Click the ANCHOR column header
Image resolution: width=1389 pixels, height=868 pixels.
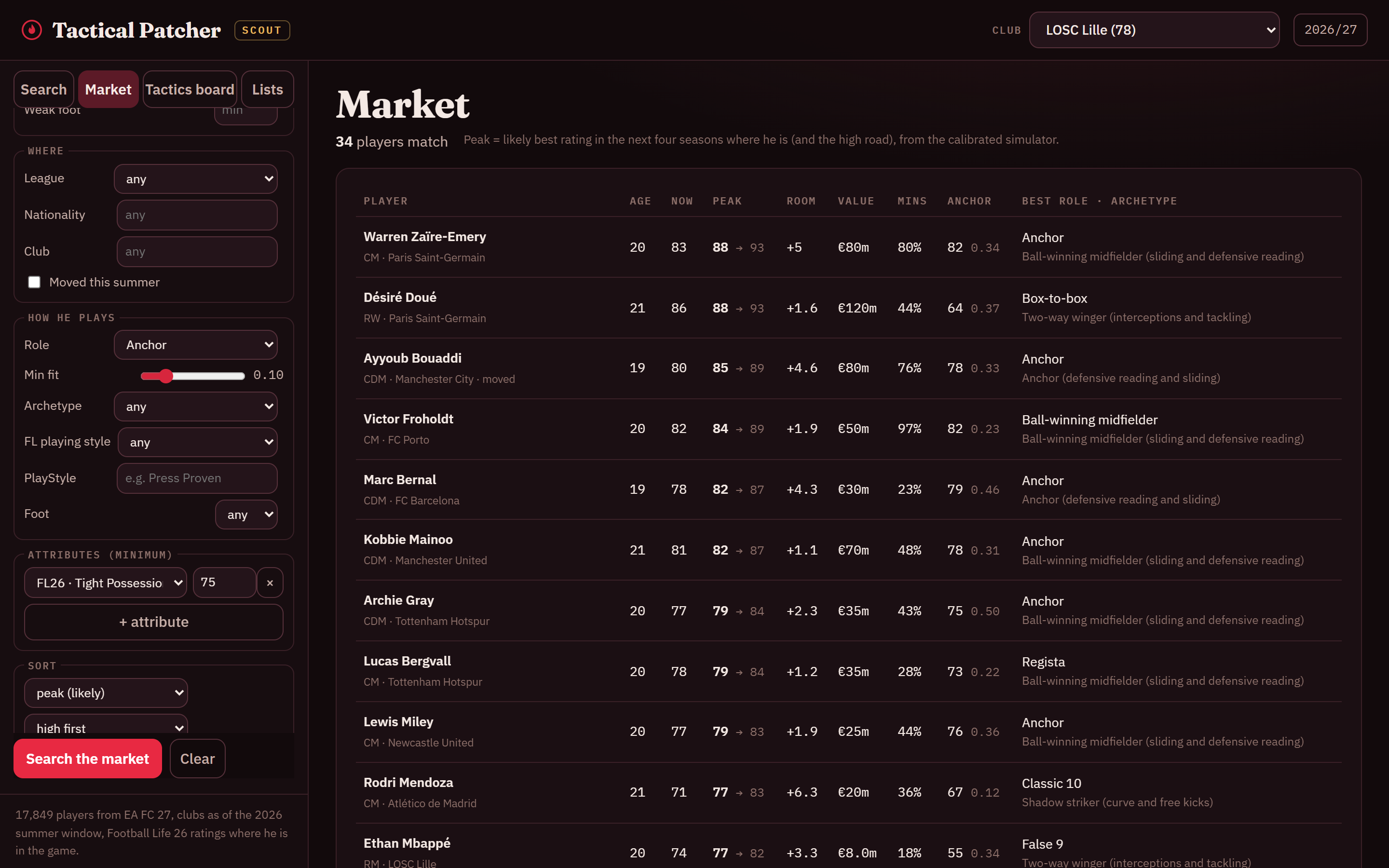pos(969,201)
